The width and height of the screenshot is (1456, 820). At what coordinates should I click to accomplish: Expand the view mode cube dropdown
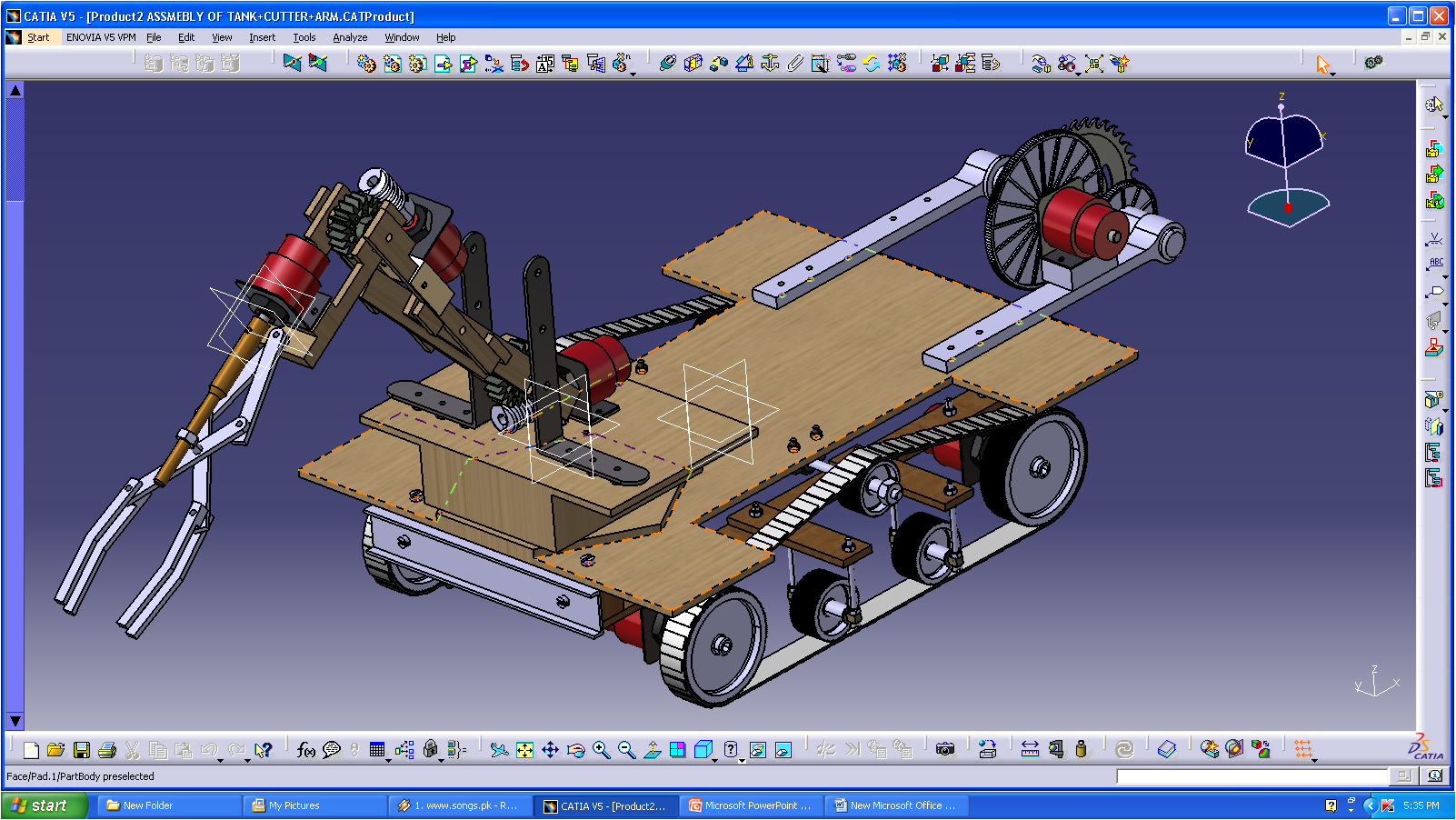(x=715, y=760)
